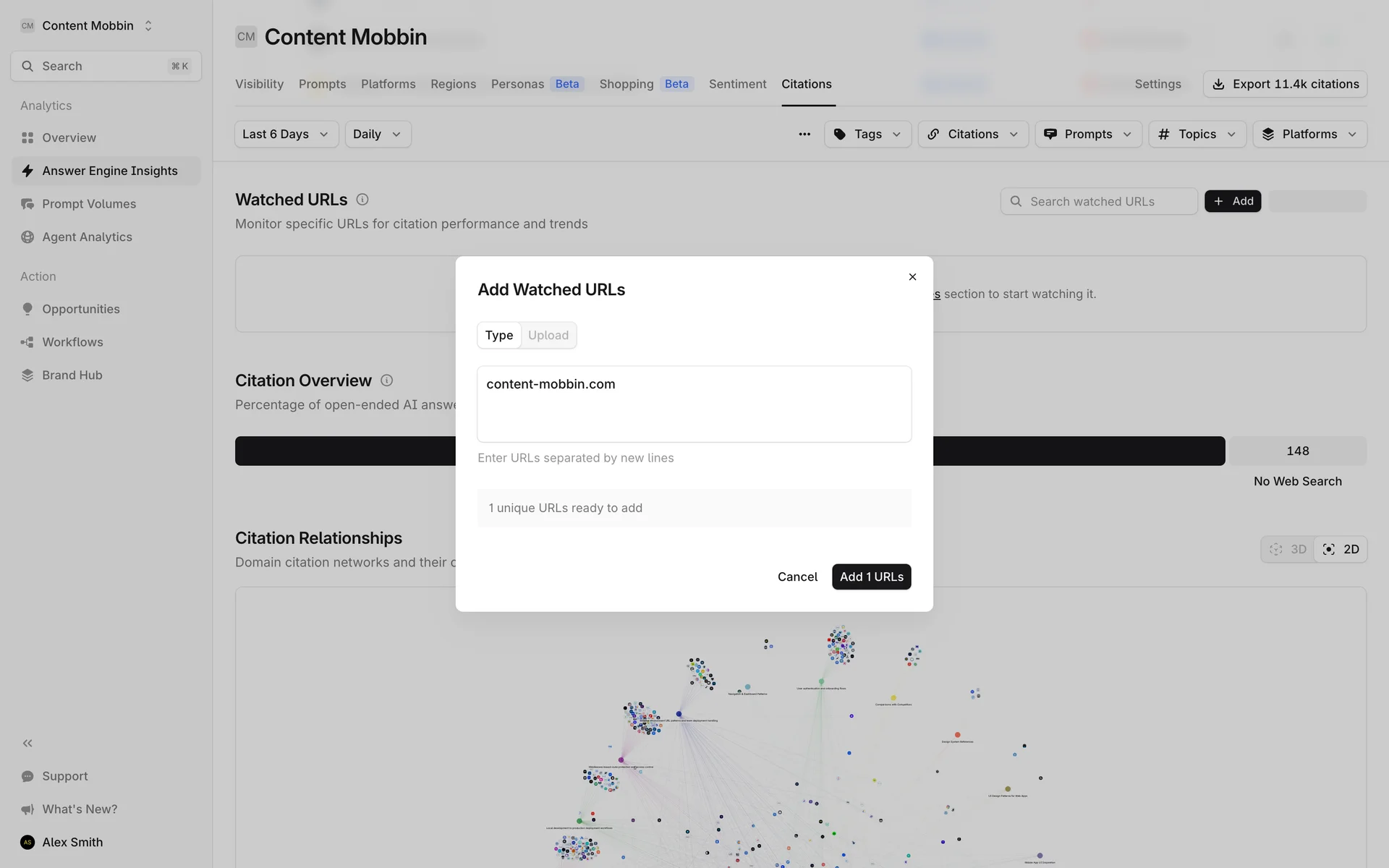Collapse sidebar with double-chevron icon
The width and height of the screenshot is (1389, 868).
coord(27,743)
